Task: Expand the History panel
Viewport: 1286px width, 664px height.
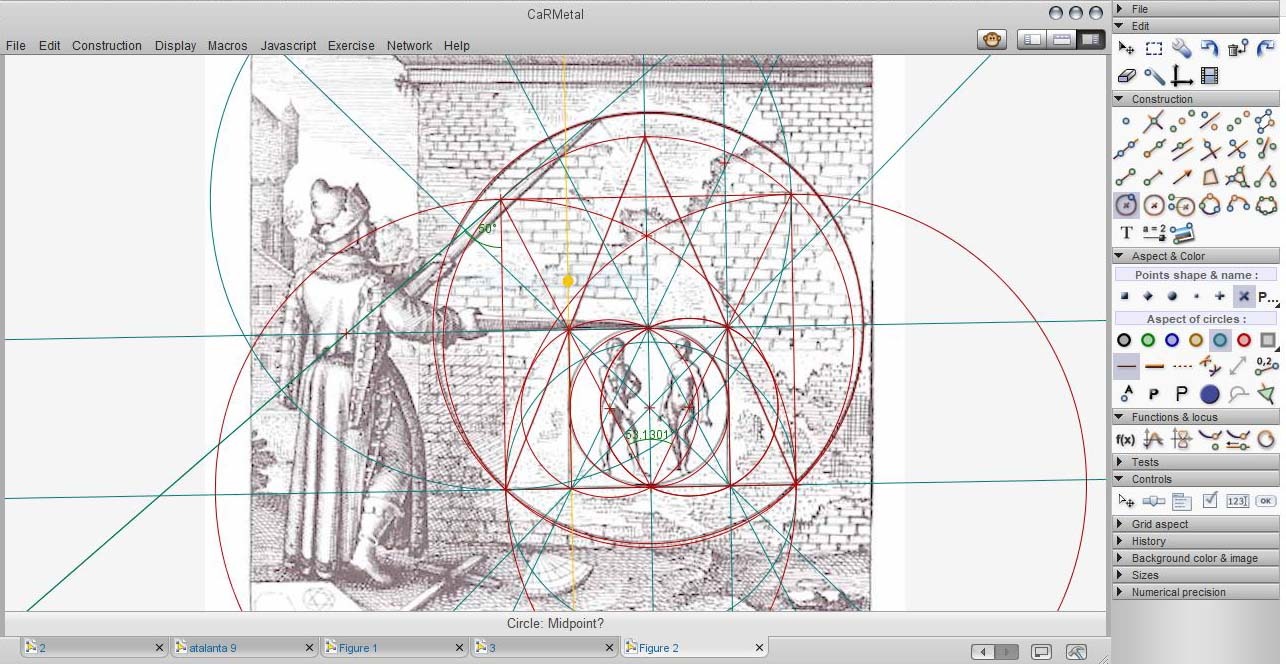Action: (1196, 541)
